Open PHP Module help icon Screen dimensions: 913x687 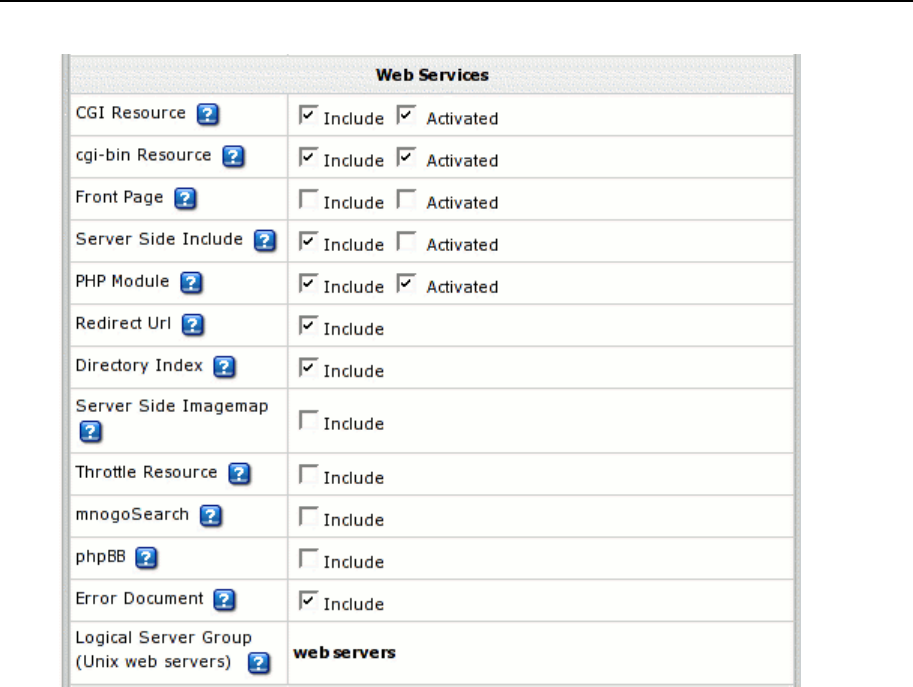[191, 282]
